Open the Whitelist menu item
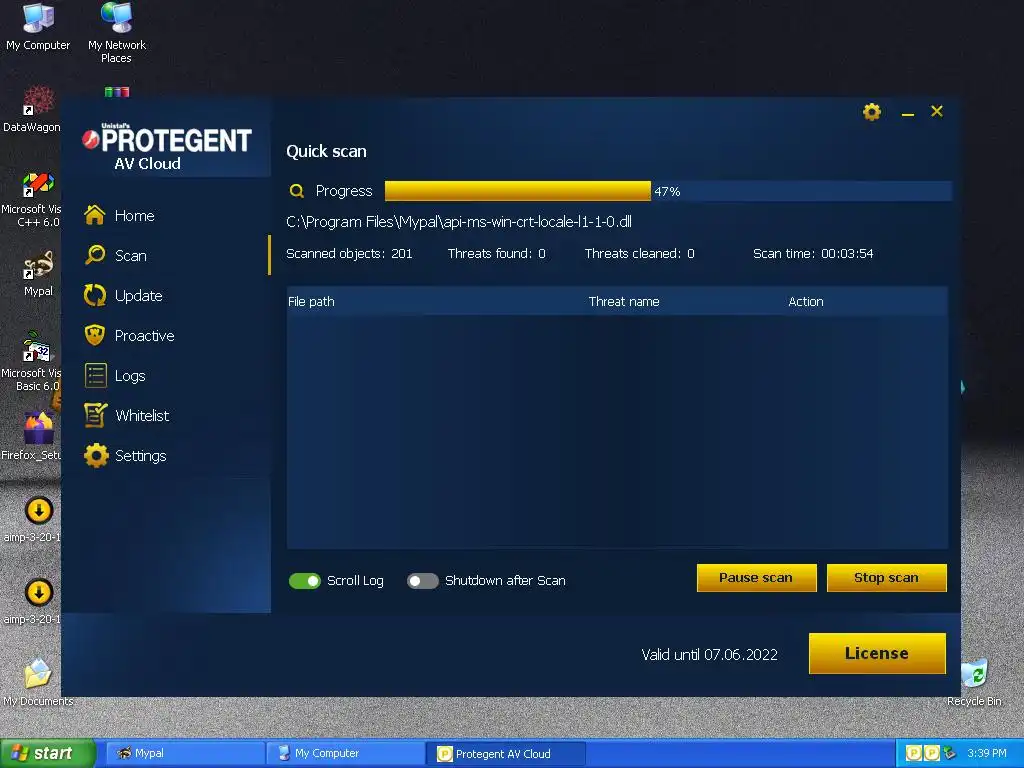 (142, 415)
